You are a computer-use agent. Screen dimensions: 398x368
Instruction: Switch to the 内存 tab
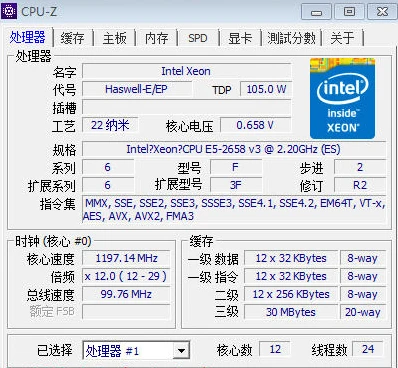(x=157, y=38)
